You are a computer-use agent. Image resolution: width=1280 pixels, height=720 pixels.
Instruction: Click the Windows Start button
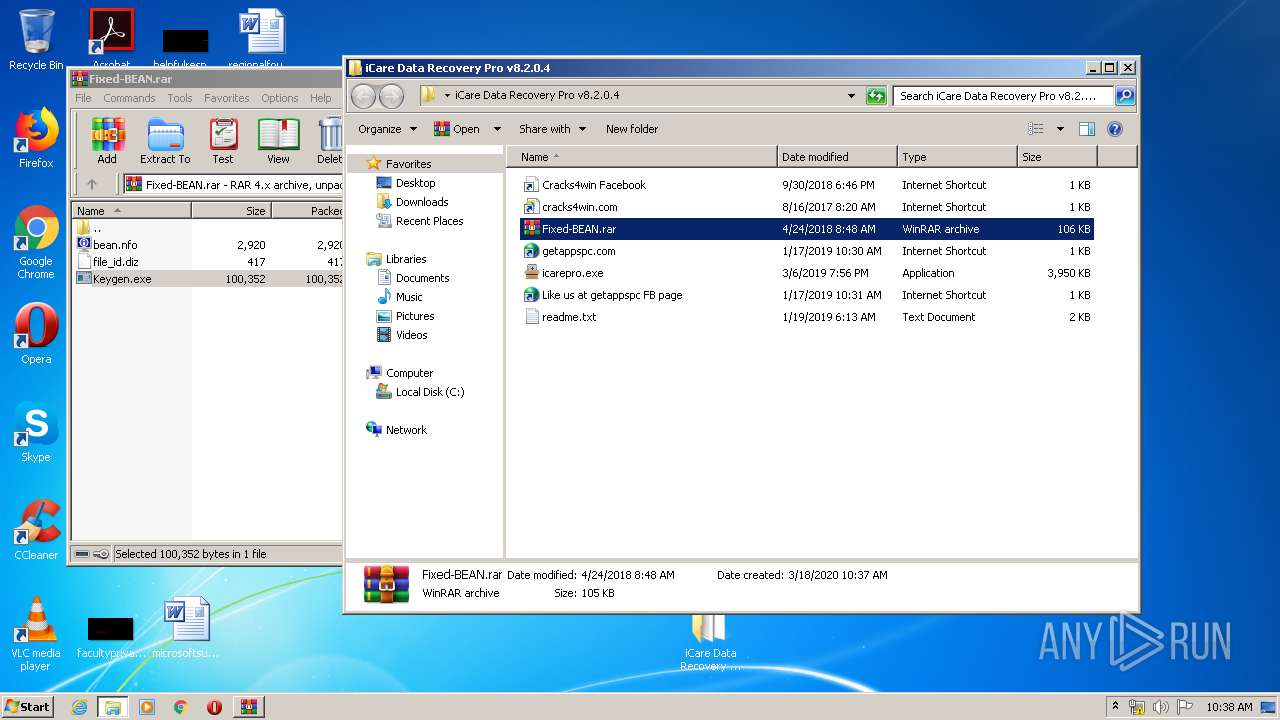(27, 706)
